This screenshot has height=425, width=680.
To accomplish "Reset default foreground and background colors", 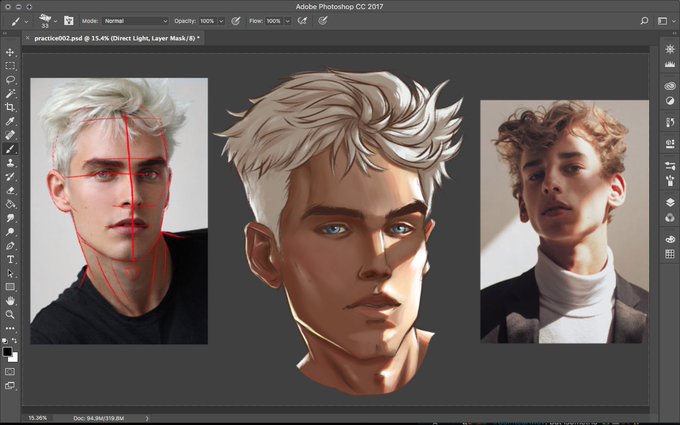I will click(5, 341).
